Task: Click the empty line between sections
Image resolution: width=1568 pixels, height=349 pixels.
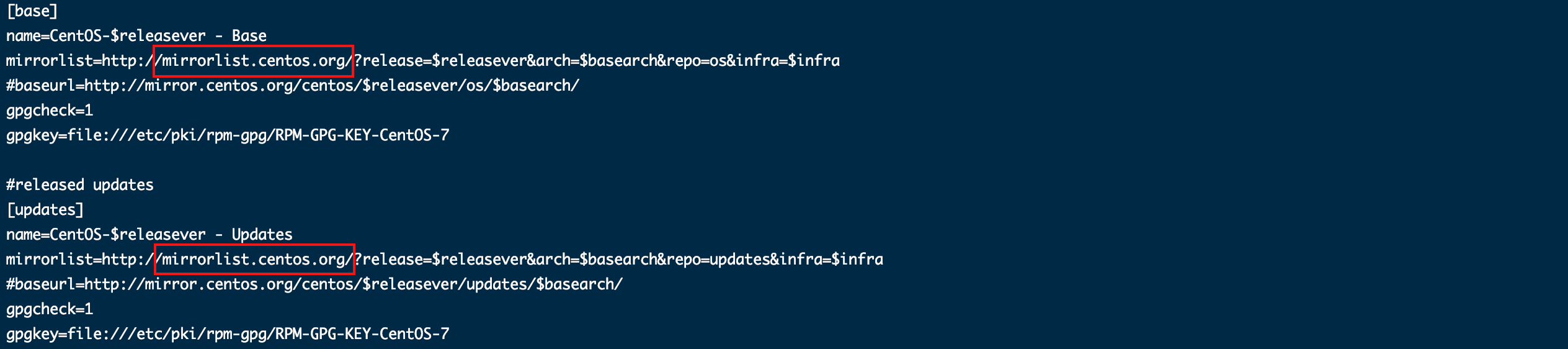Action: coord(784,160)
